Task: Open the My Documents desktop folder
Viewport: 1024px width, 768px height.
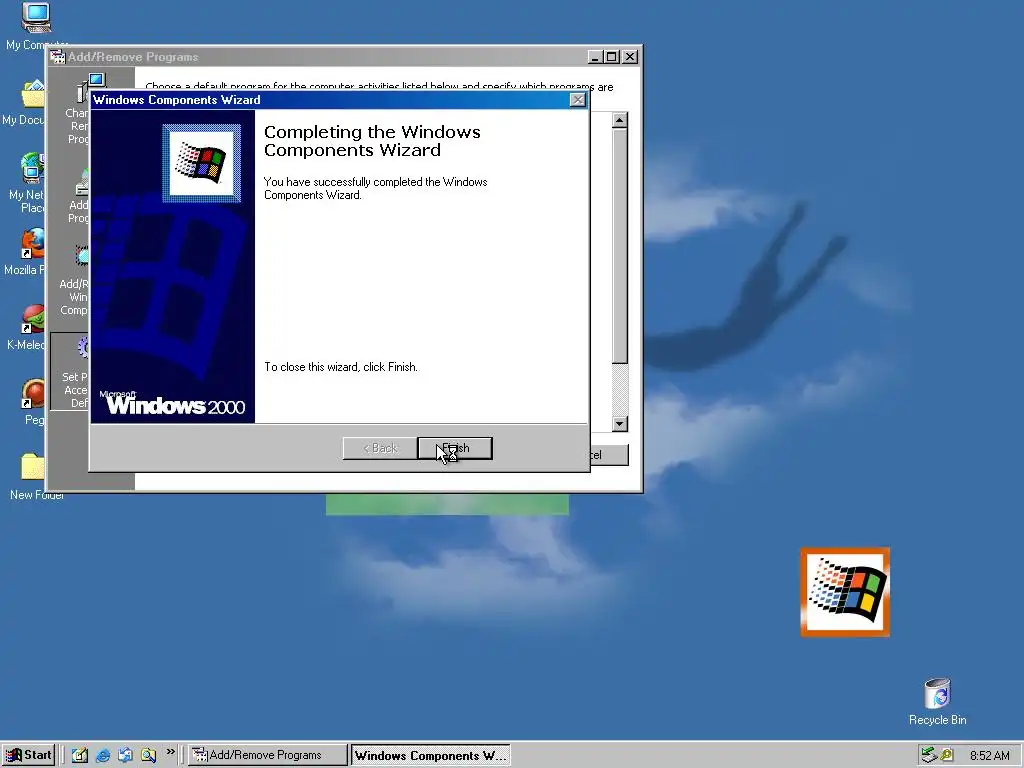Action: [26, 103]
